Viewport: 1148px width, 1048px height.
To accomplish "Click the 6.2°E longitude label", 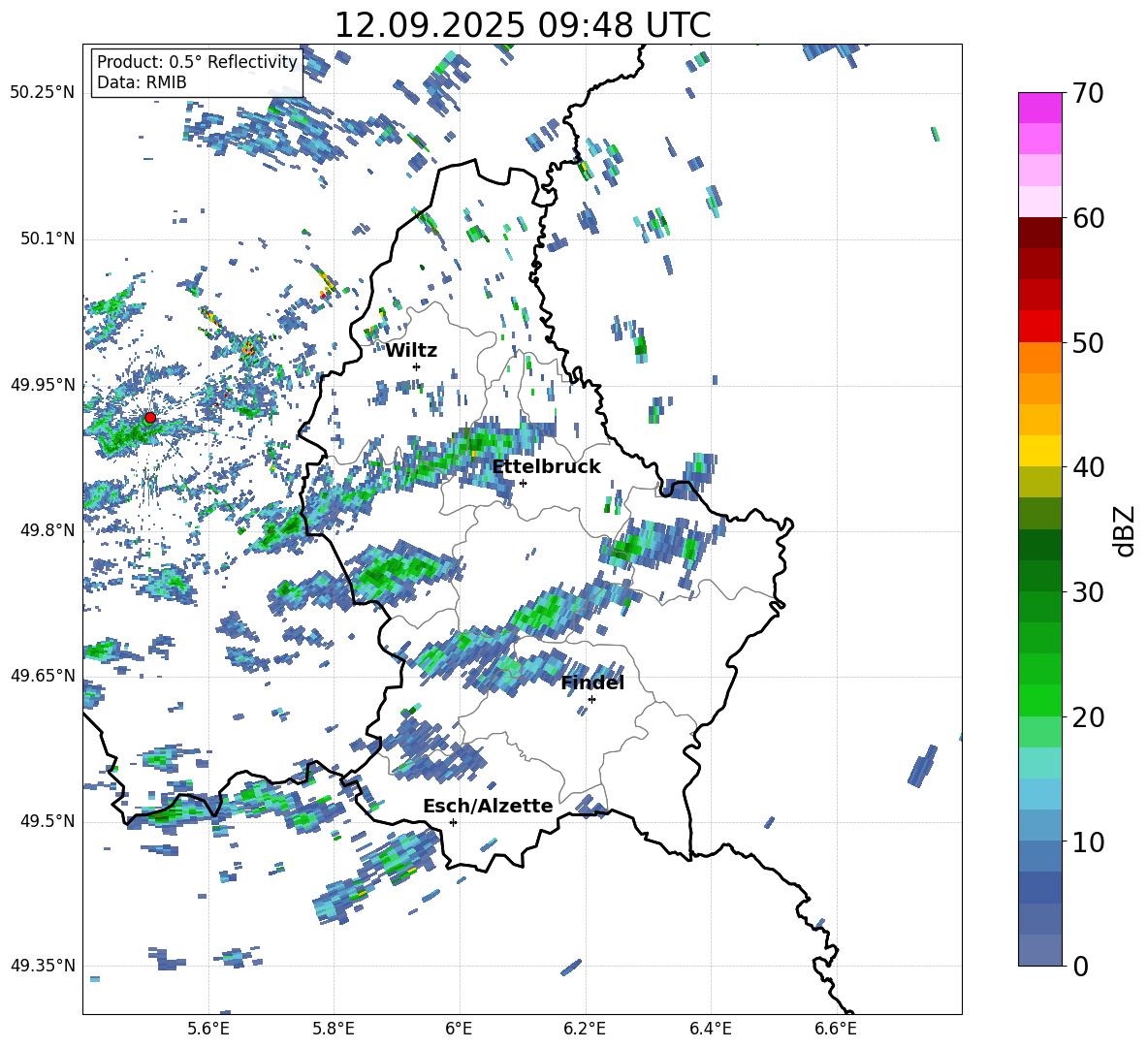I will click(585, 1029).
